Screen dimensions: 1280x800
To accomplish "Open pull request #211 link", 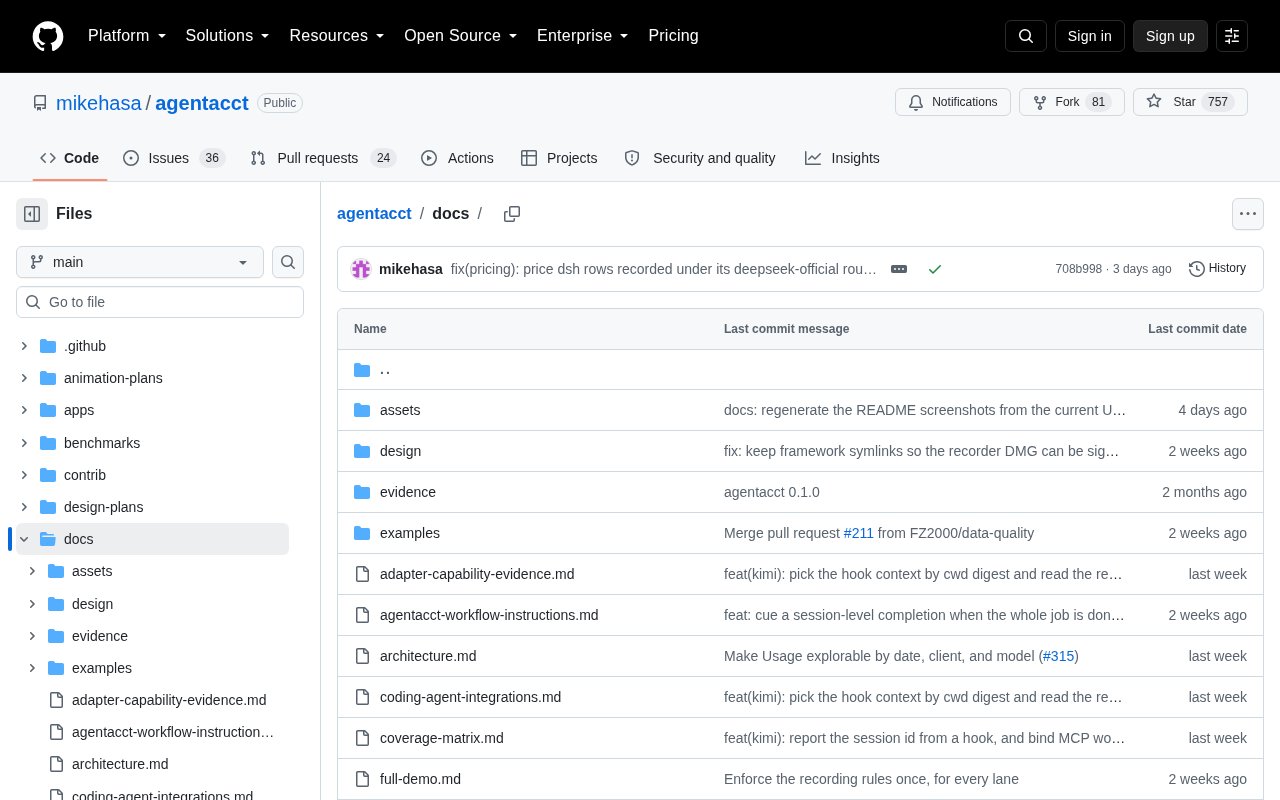I will click(x=859, y=533).
